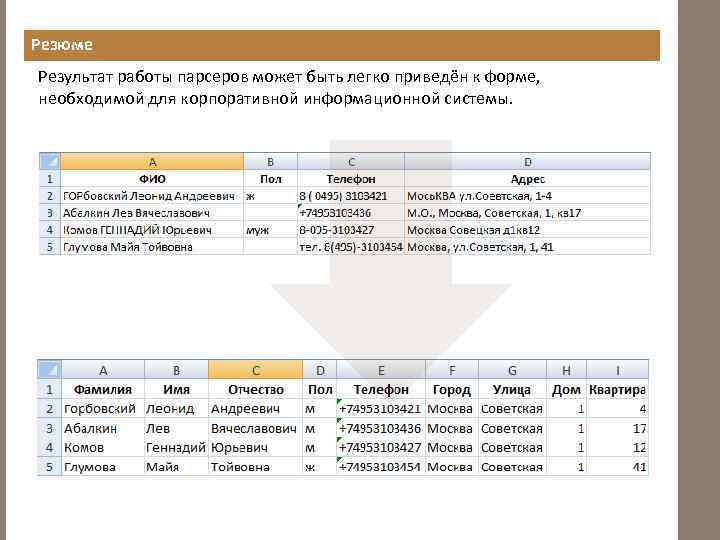Click the 'Фамилия' header cell
The width and height of the screenshot is (720, 540).
[x=103, y=389]
